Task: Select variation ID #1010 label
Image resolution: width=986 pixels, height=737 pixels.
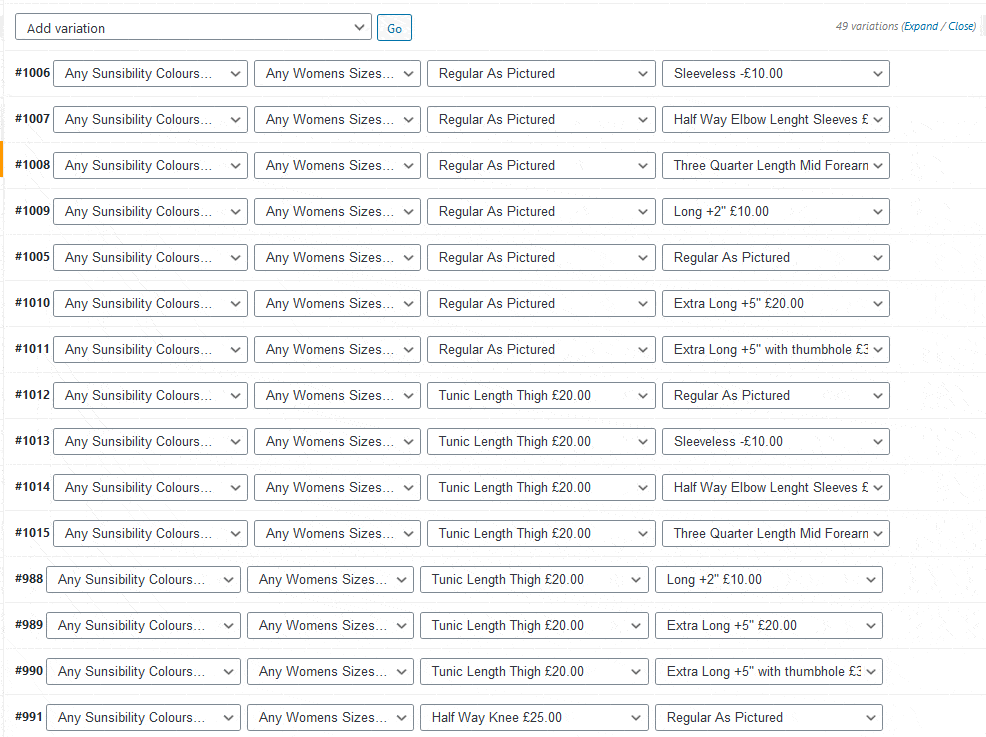Action: click(33, 302)
